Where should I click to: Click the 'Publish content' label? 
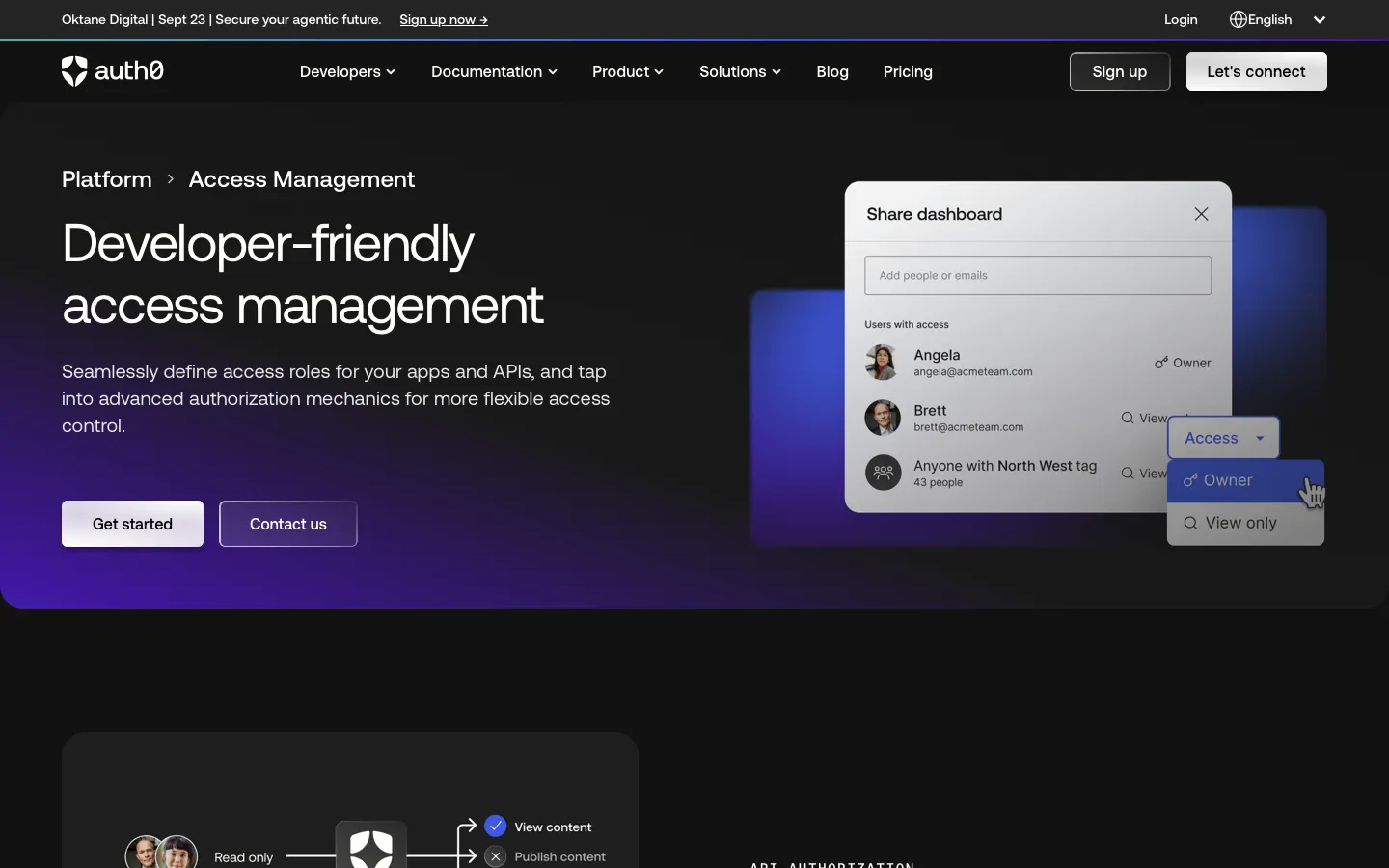tap(559, 856)
